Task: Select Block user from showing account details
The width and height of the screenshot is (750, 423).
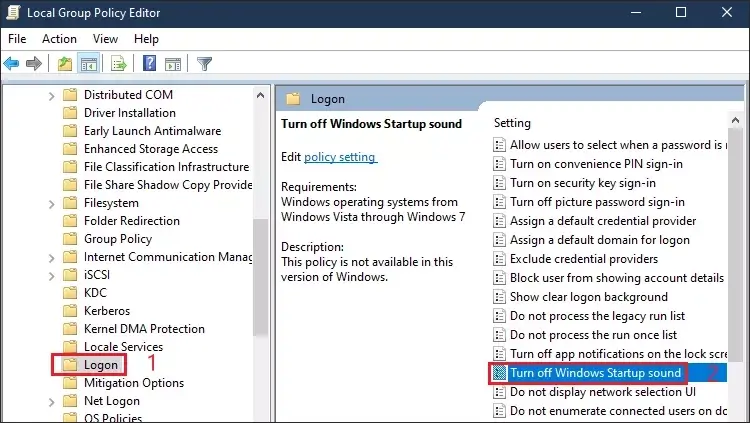Action: (617, 278)
